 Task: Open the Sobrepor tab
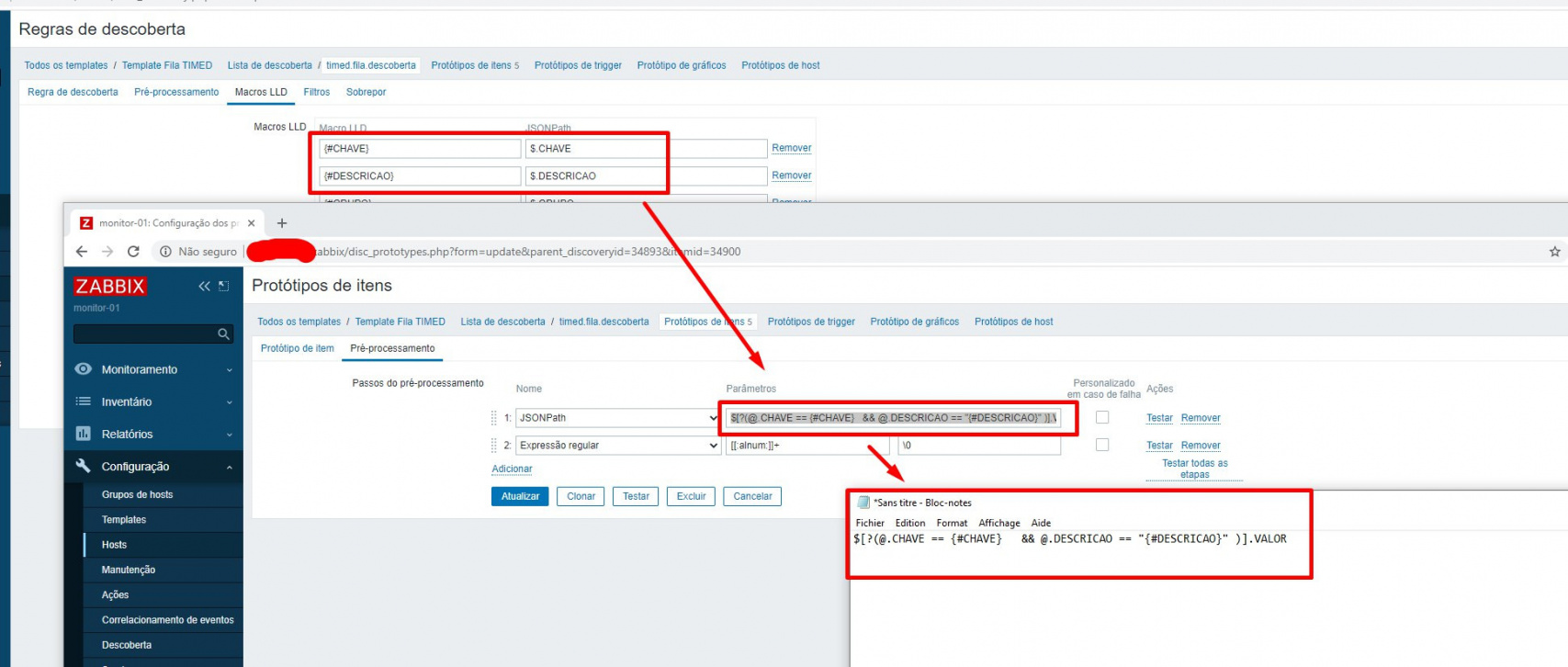tap(366, 92)
